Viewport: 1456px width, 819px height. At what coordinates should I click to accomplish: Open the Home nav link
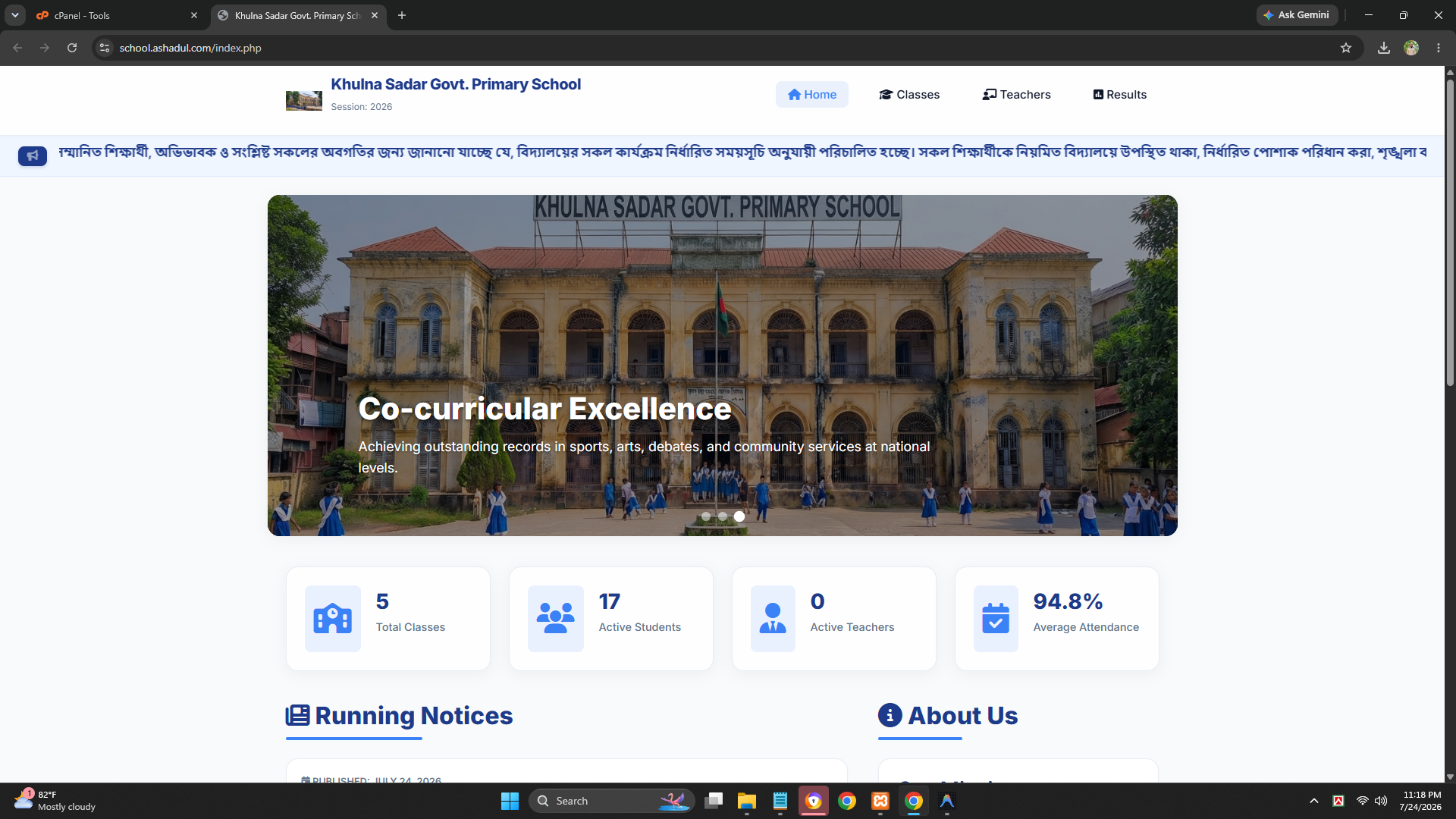coord(811,95)
